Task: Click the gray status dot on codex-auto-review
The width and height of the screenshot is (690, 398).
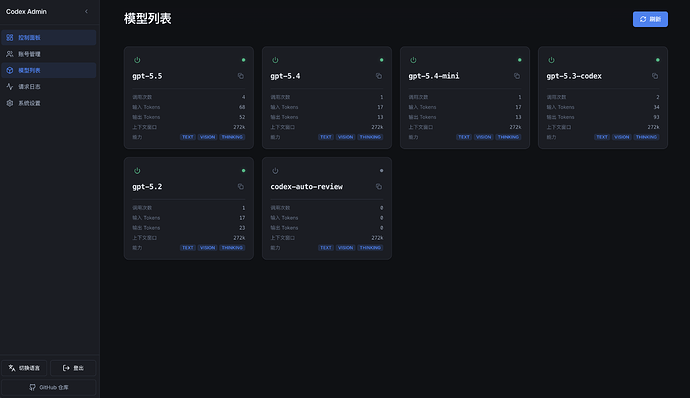Action: (x=382, y=170)
